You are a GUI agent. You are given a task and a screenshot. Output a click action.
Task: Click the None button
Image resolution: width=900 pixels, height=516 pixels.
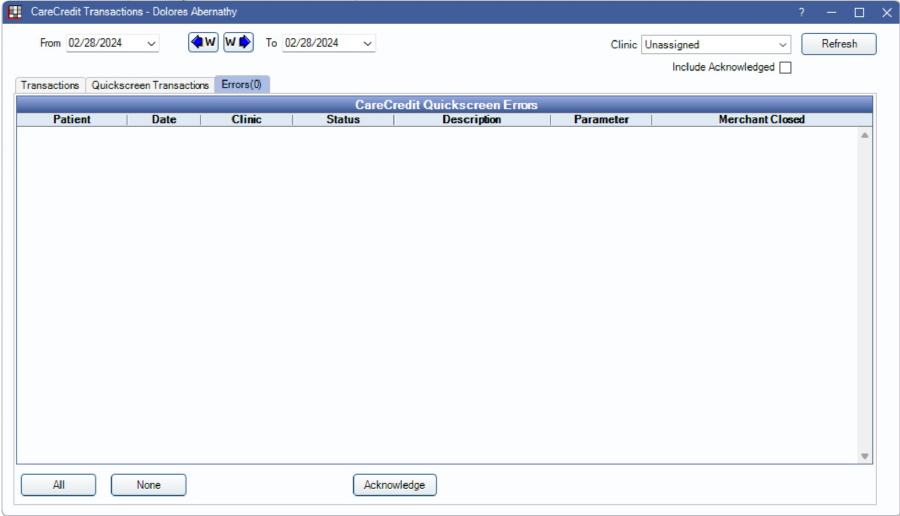click(149, 485)
